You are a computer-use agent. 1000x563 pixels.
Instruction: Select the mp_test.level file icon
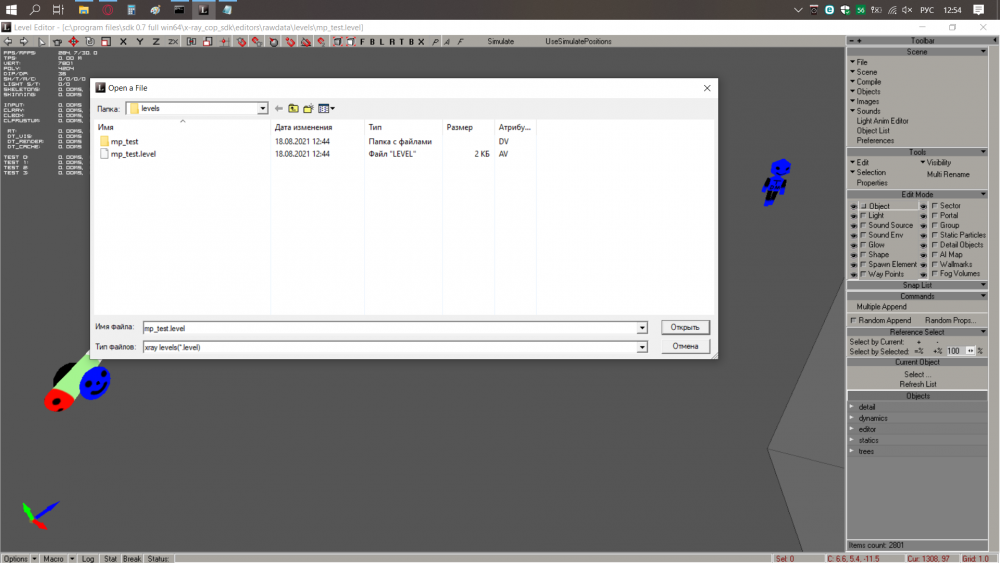pyautogui.click(x=103, y=154)
